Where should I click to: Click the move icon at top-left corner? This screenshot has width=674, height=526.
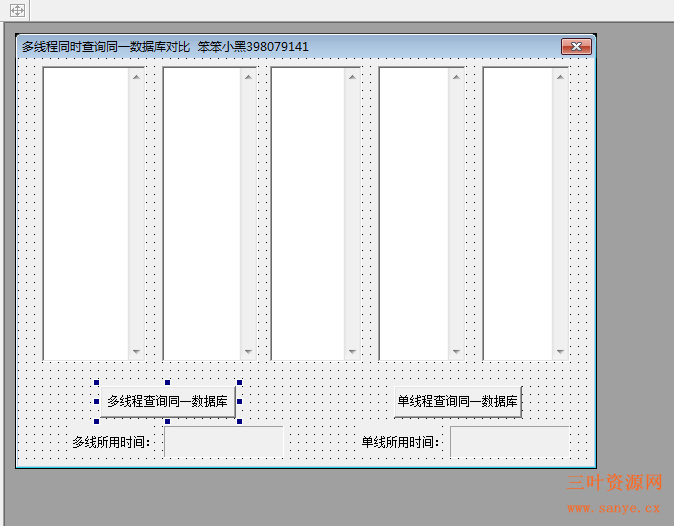(x=17, y=10)
